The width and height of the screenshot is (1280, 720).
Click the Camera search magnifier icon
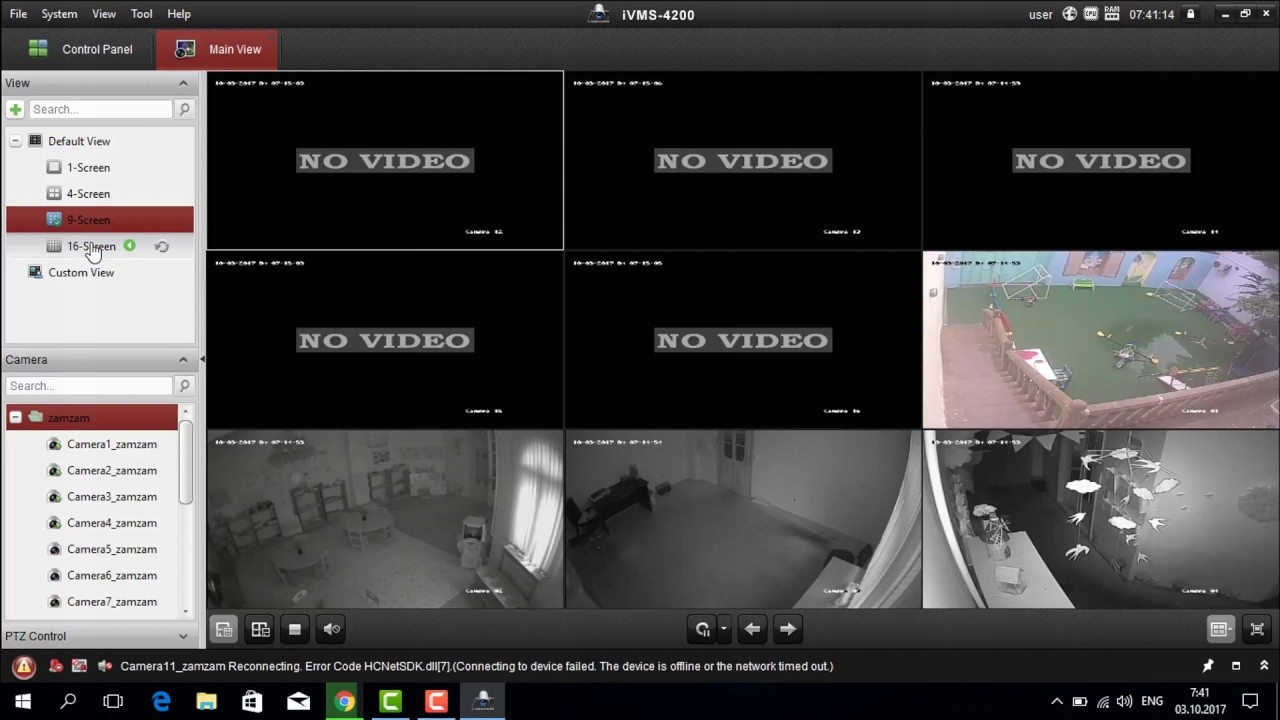[x=184, y=385]
